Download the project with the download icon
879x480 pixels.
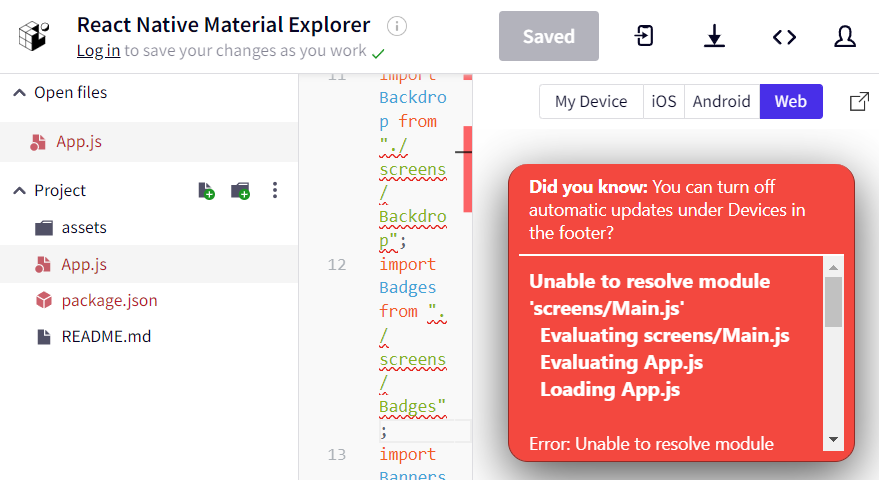(714, 36)
